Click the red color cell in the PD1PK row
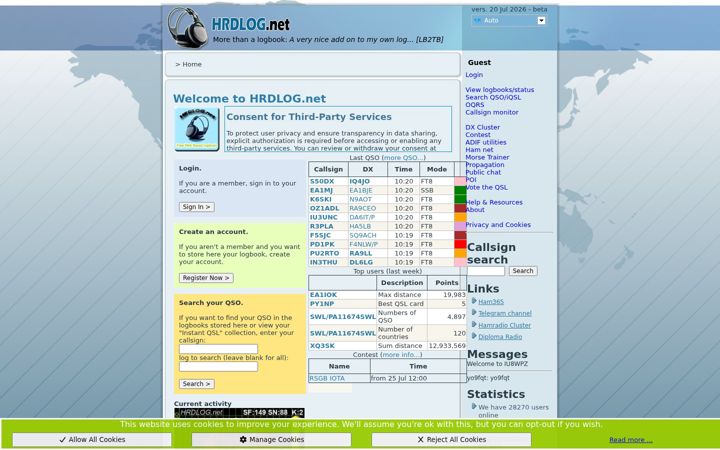 pyautogui.click(x=461, y=244)
